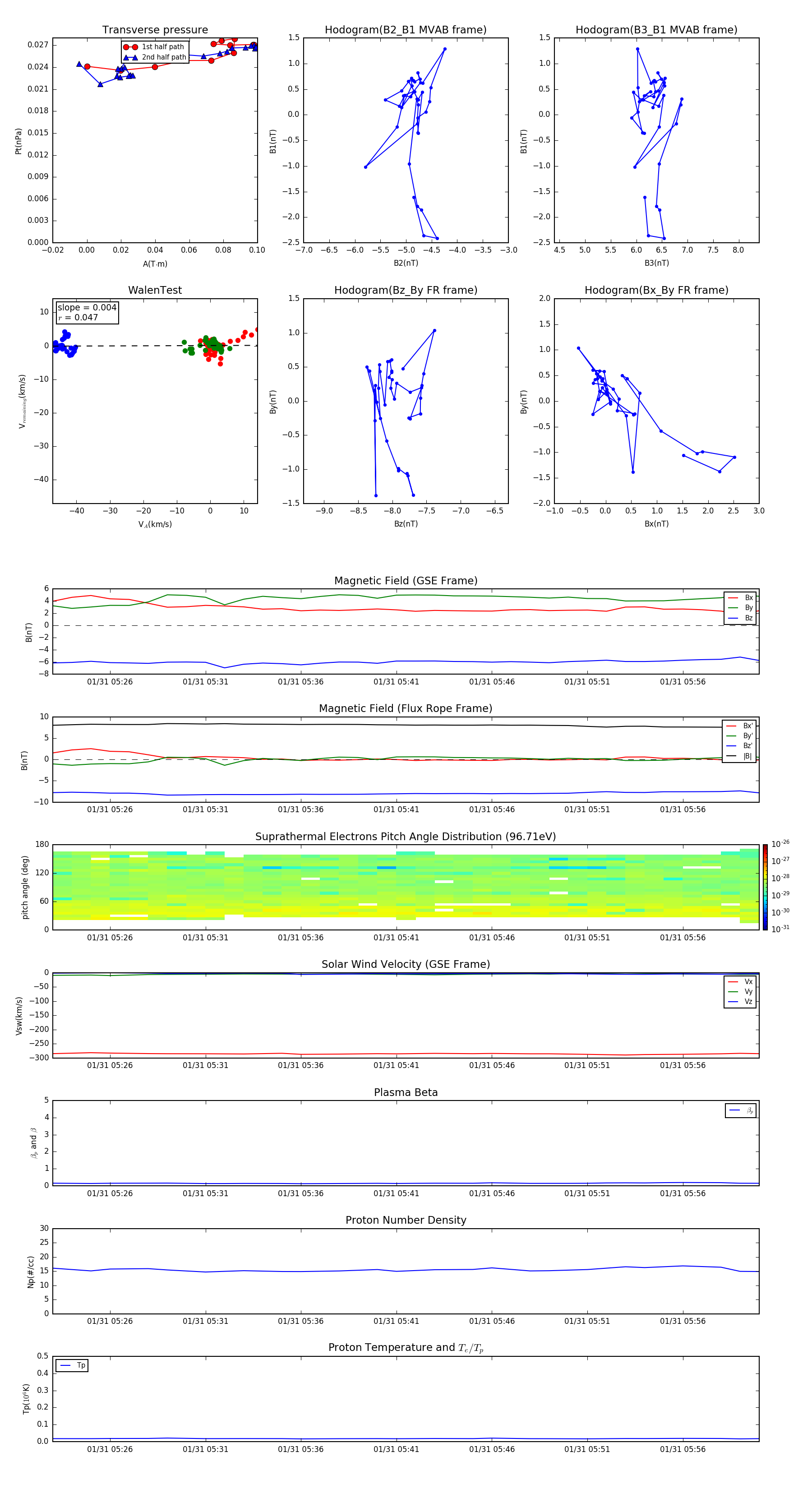This screenshot has height=1489, width=812.
Task: Click the "Np(#/cc)" y-axis label
Action: [31, 1272]
